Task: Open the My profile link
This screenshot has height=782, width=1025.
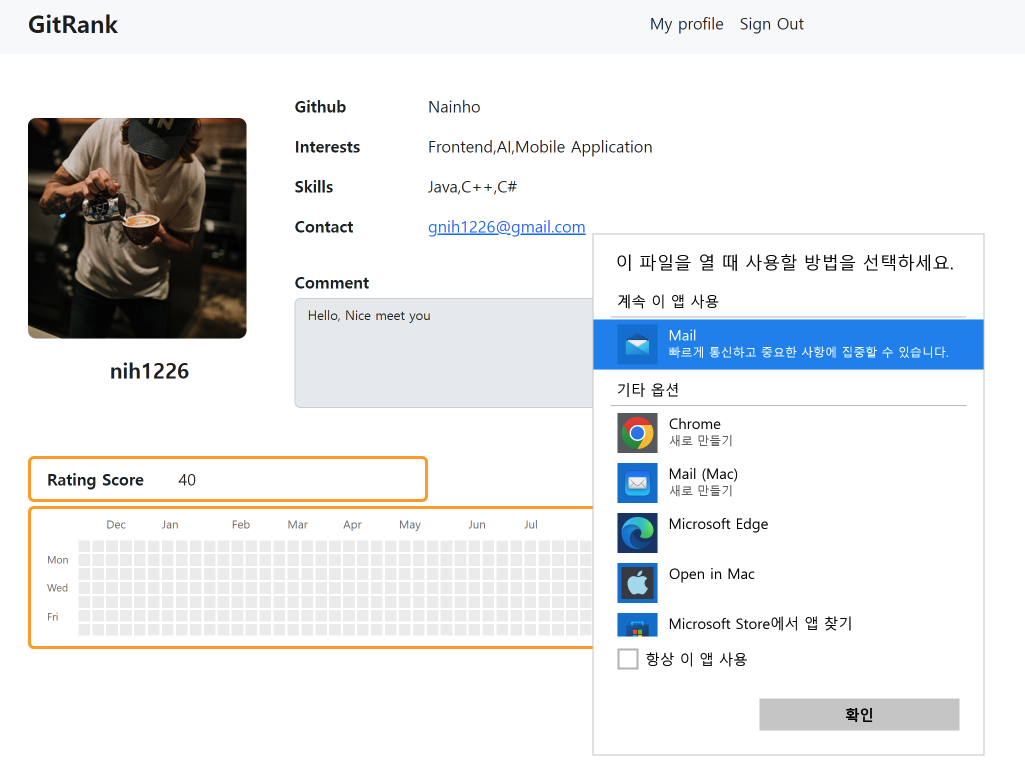Action: click(x=686, y=24)
